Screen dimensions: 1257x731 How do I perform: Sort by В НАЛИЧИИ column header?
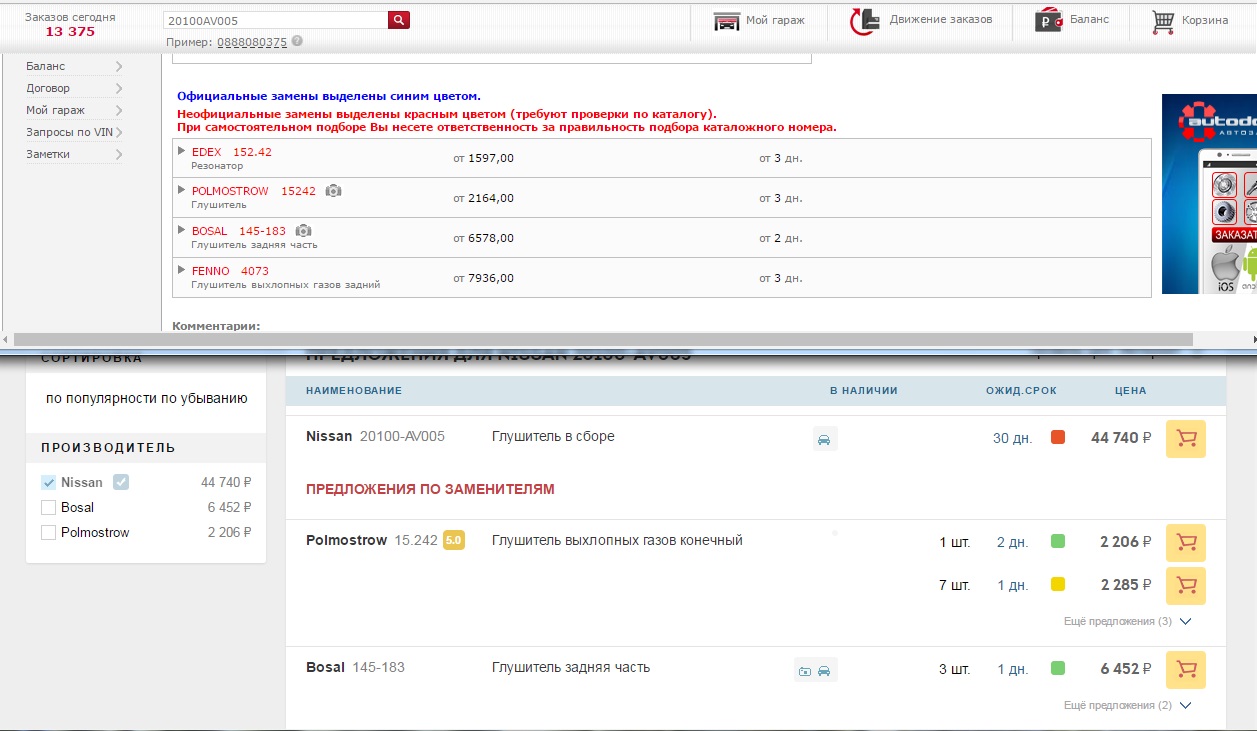[x=864, y=391]
